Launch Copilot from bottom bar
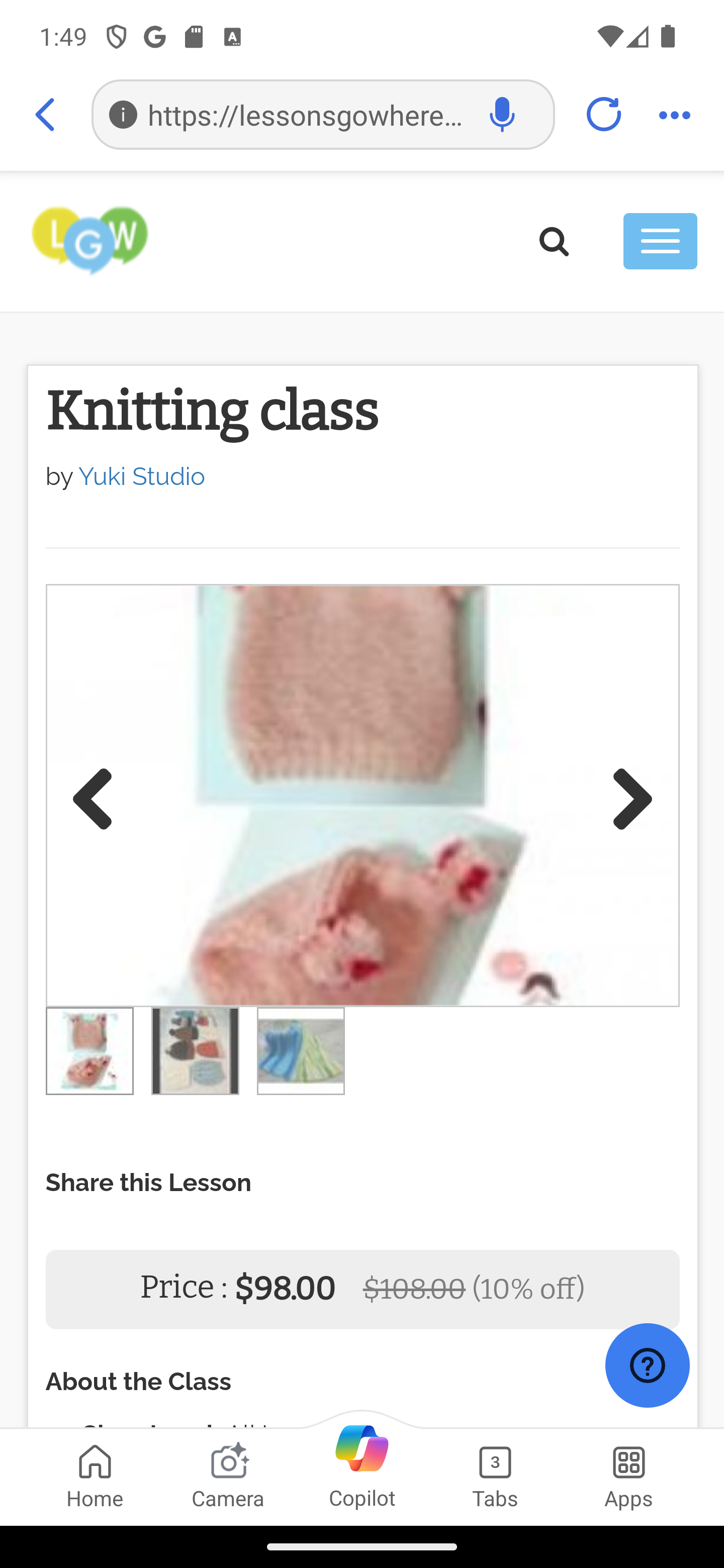Screen dimensions: 724x1568 point(361,1466)
